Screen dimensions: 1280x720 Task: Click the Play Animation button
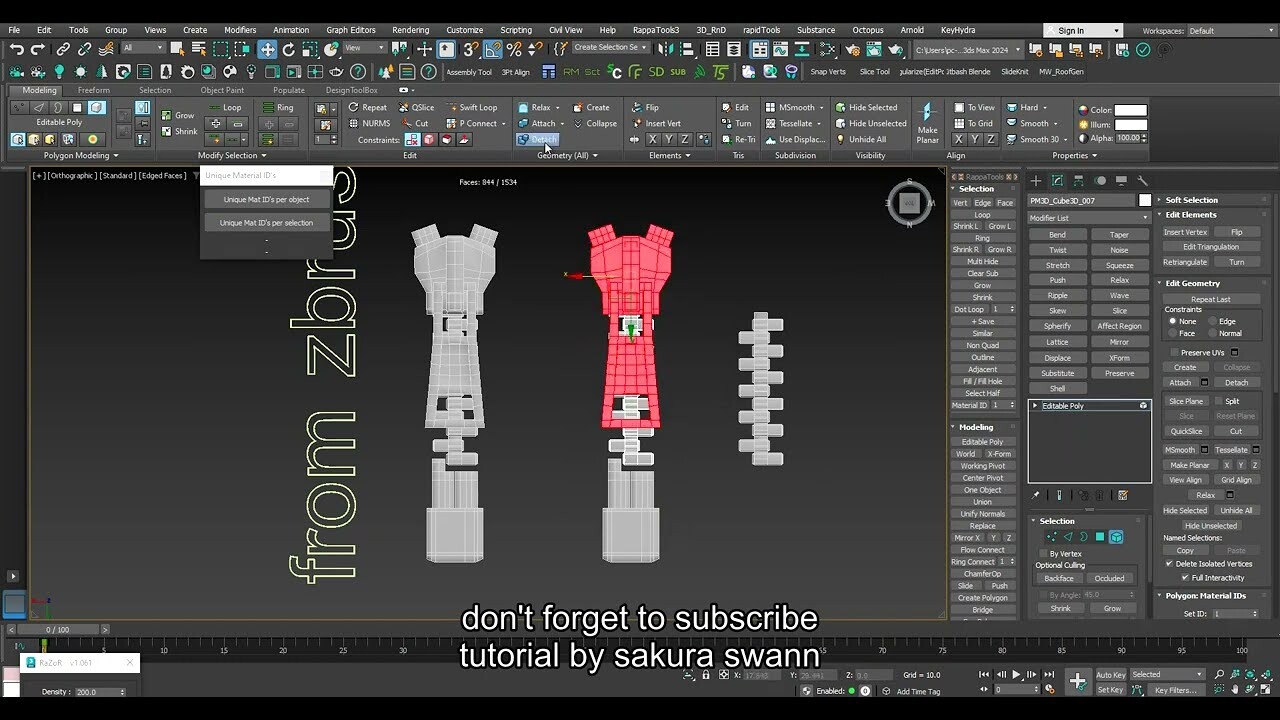click(x=1017, y=674)
